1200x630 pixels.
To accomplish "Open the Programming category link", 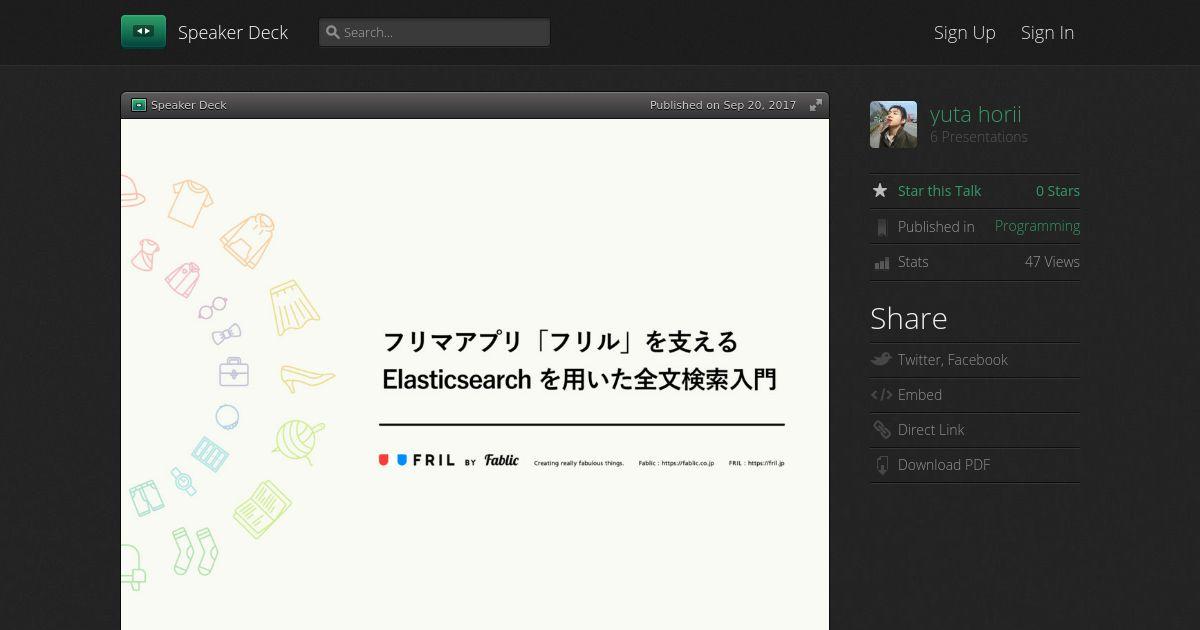I will pos(1037,226).
